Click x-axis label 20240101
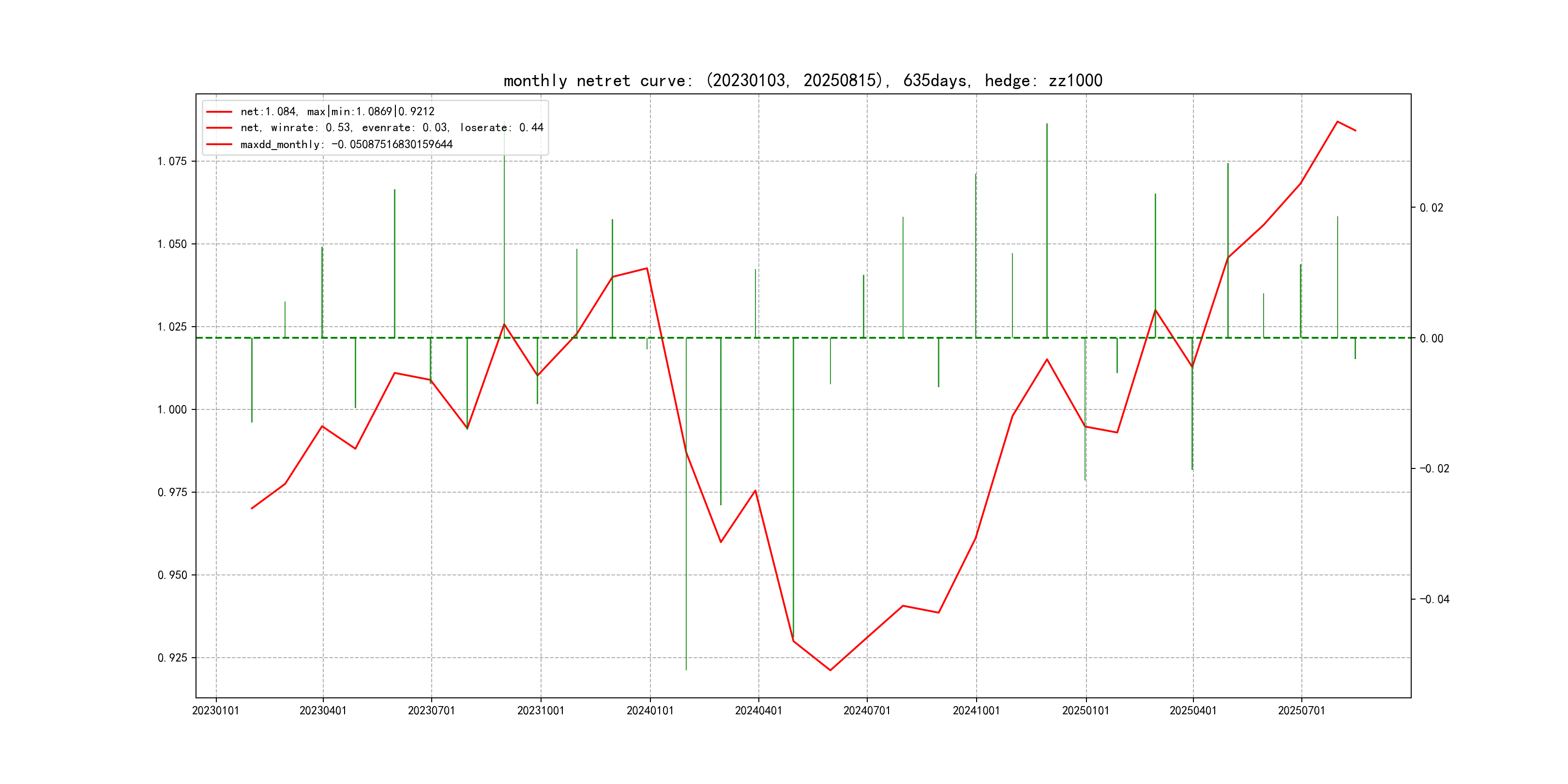Viewport: 1568px width, 784px height. pyautogui.click(x=650, y=710)
